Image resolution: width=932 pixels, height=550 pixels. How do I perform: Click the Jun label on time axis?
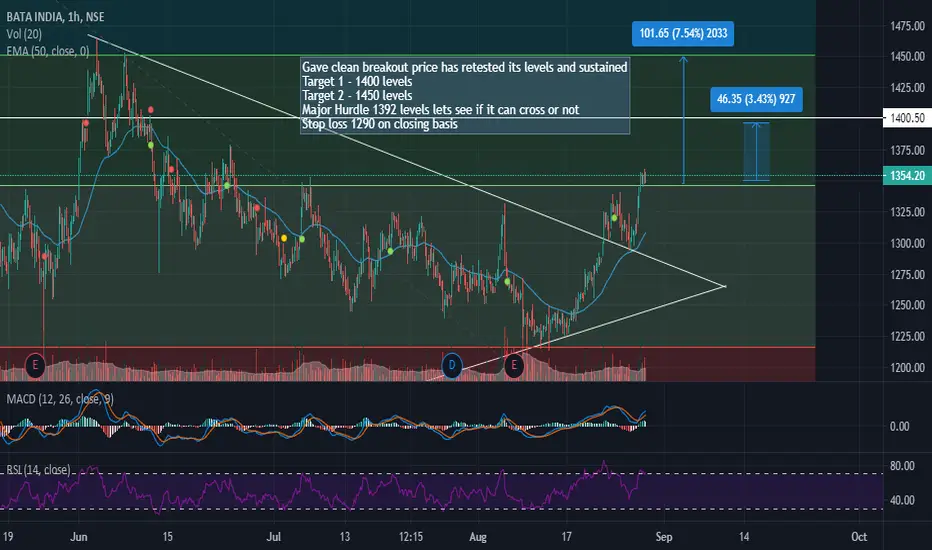pos(79,537)
